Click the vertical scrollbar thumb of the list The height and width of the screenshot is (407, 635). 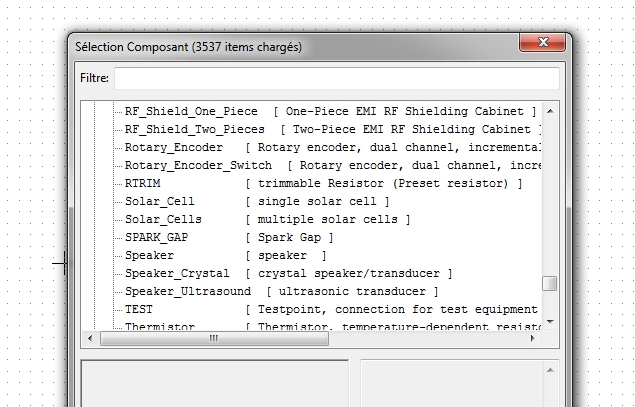tap(550, 284)
